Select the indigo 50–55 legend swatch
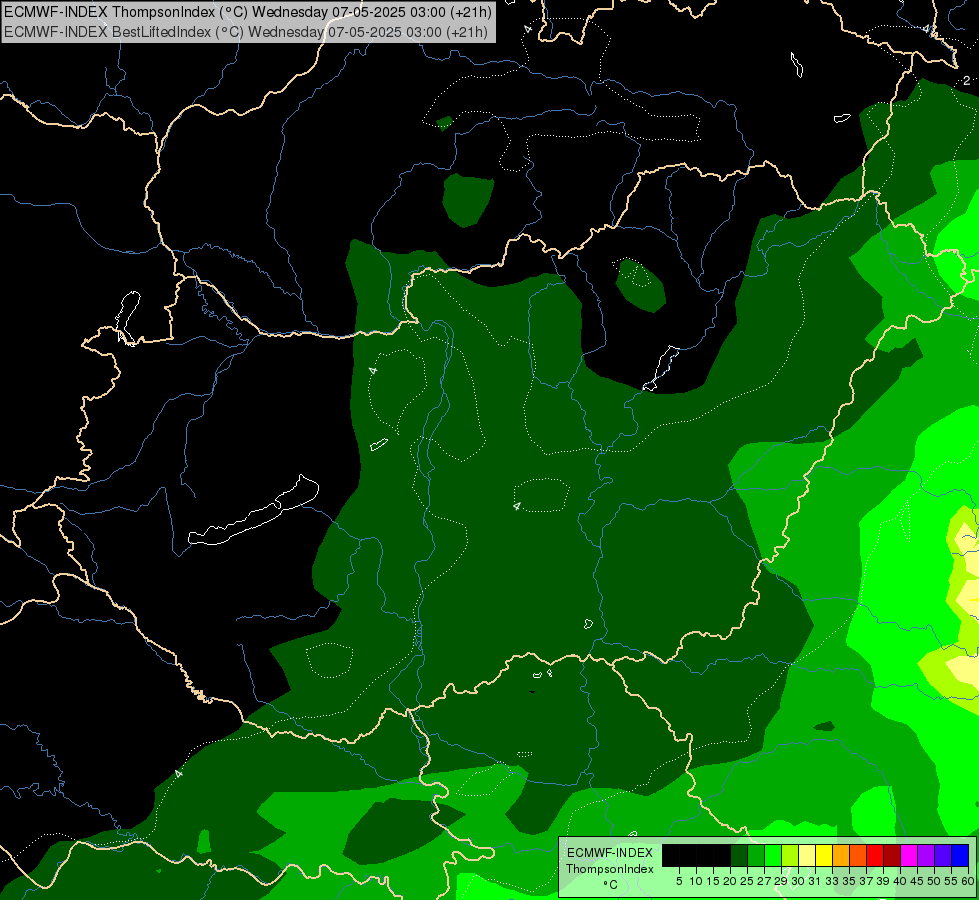Image resolution: width=979 pixels, height=900 pixels. point(943,856)
